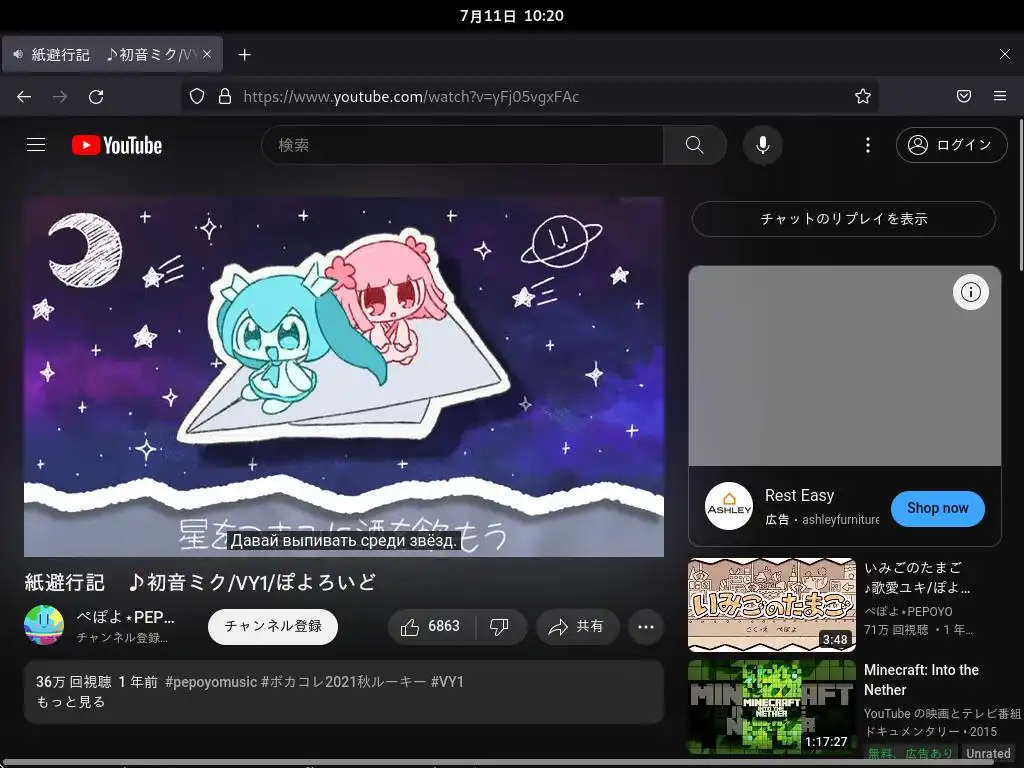Open #VY1 hashtag link
Viewport: 1024px width, 768px height.
coord(447,682)
